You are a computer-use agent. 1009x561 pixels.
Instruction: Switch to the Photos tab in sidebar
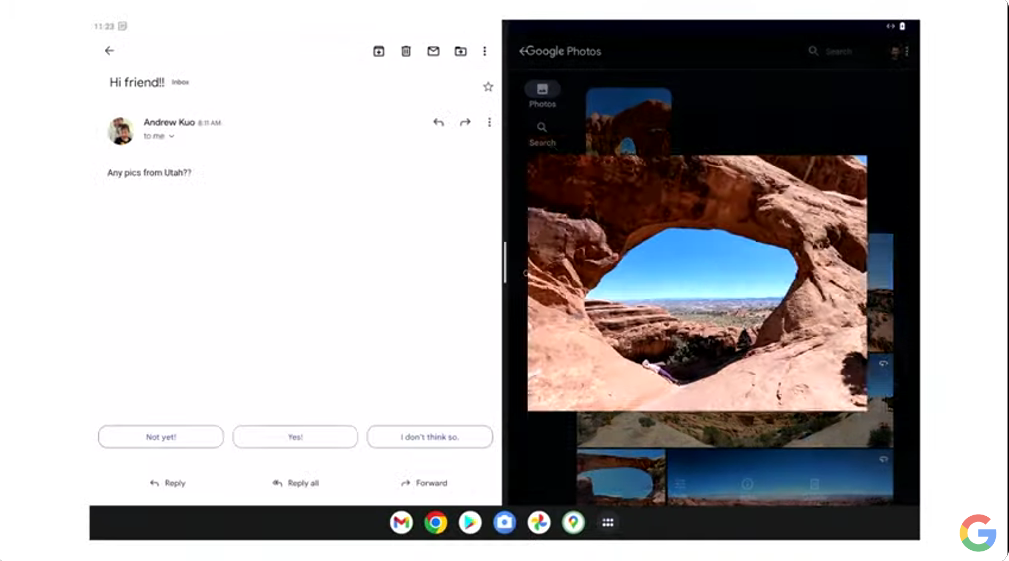[x=542, y=95]
